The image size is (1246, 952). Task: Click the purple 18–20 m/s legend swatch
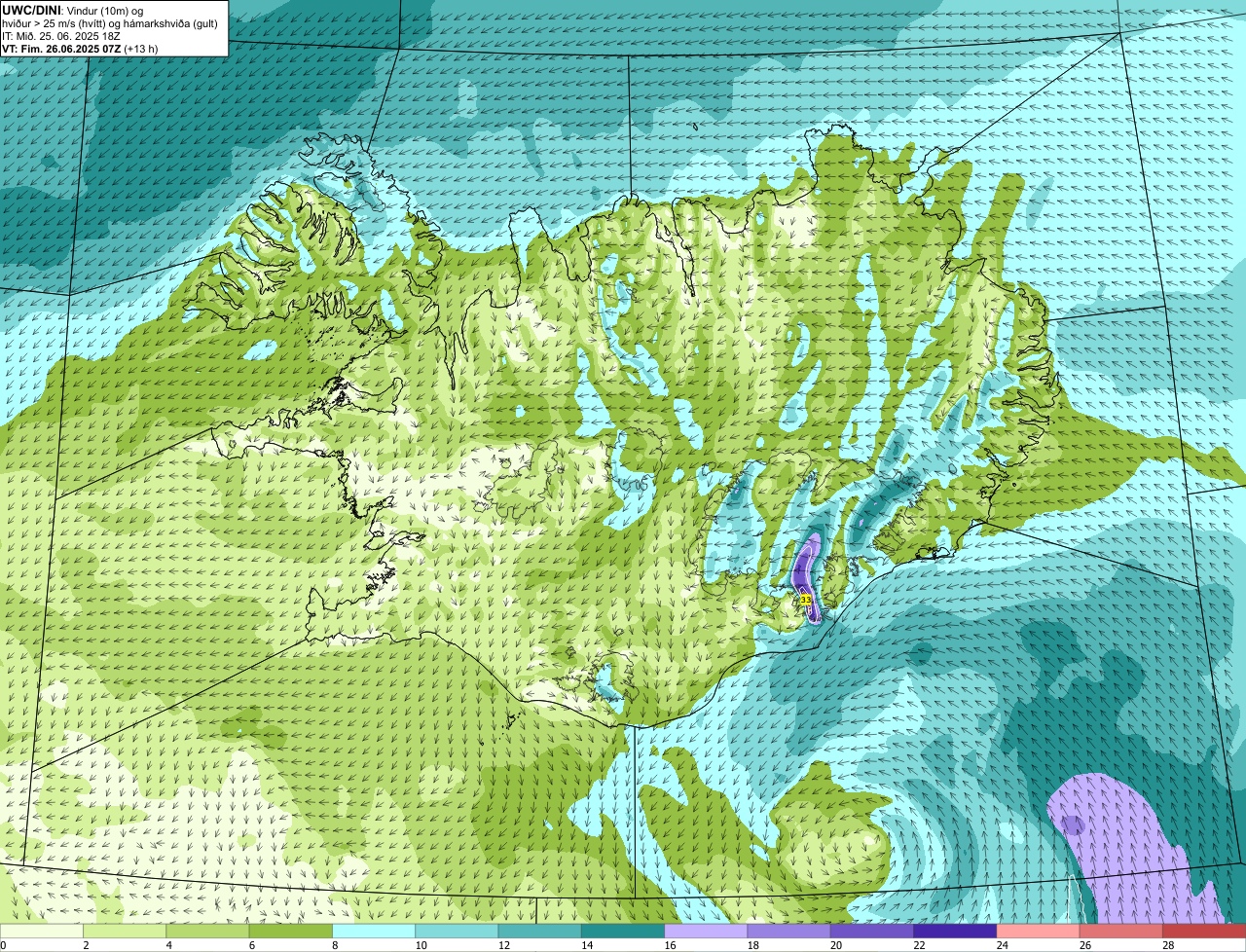pyautogui.click(x=789, y=931)
